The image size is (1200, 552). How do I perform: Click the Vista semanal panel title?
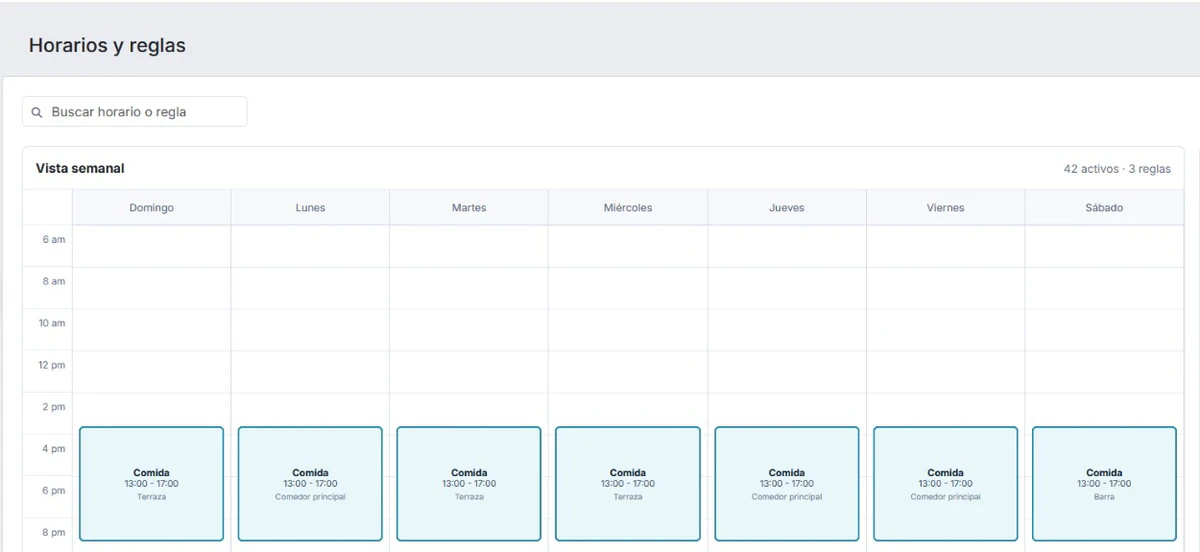coord(80,169)
